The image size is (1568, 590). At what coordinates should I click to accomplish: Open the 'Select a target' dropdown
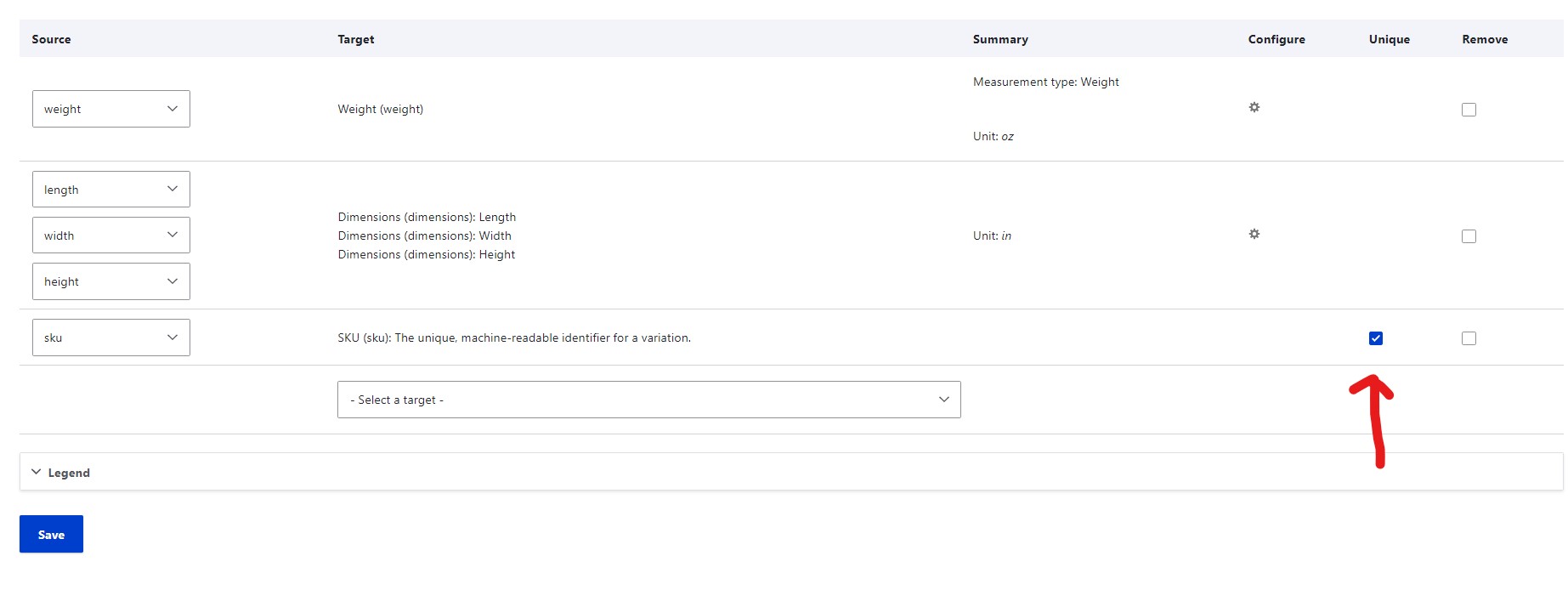pyautogui.click(x=648, y=400)
